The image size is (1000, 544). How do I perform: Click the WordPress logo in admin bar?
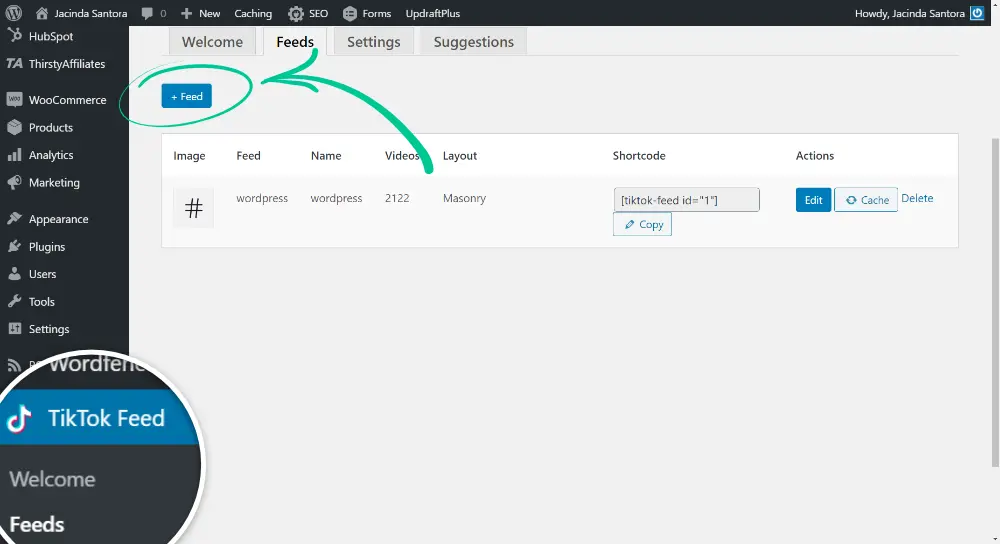(14, 13)
